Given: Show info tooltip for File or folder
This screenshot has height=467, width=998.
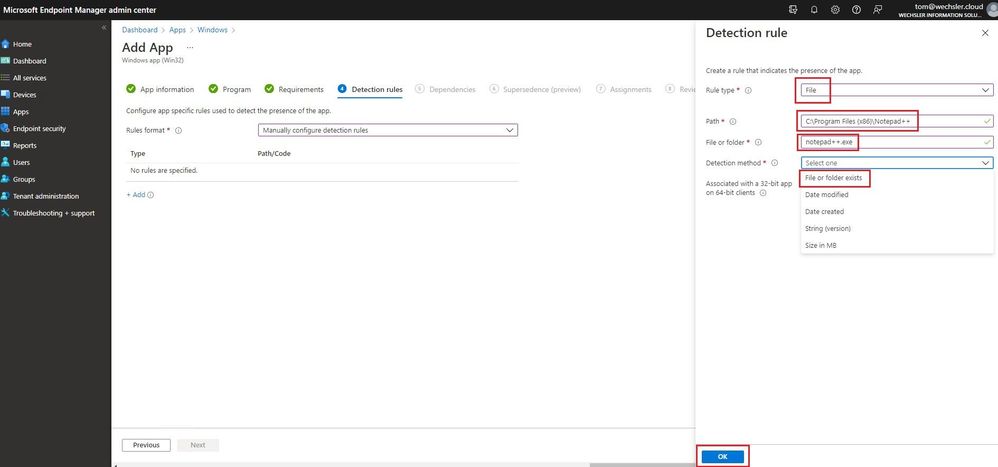Looking at the screenshot, I should 758,143.
